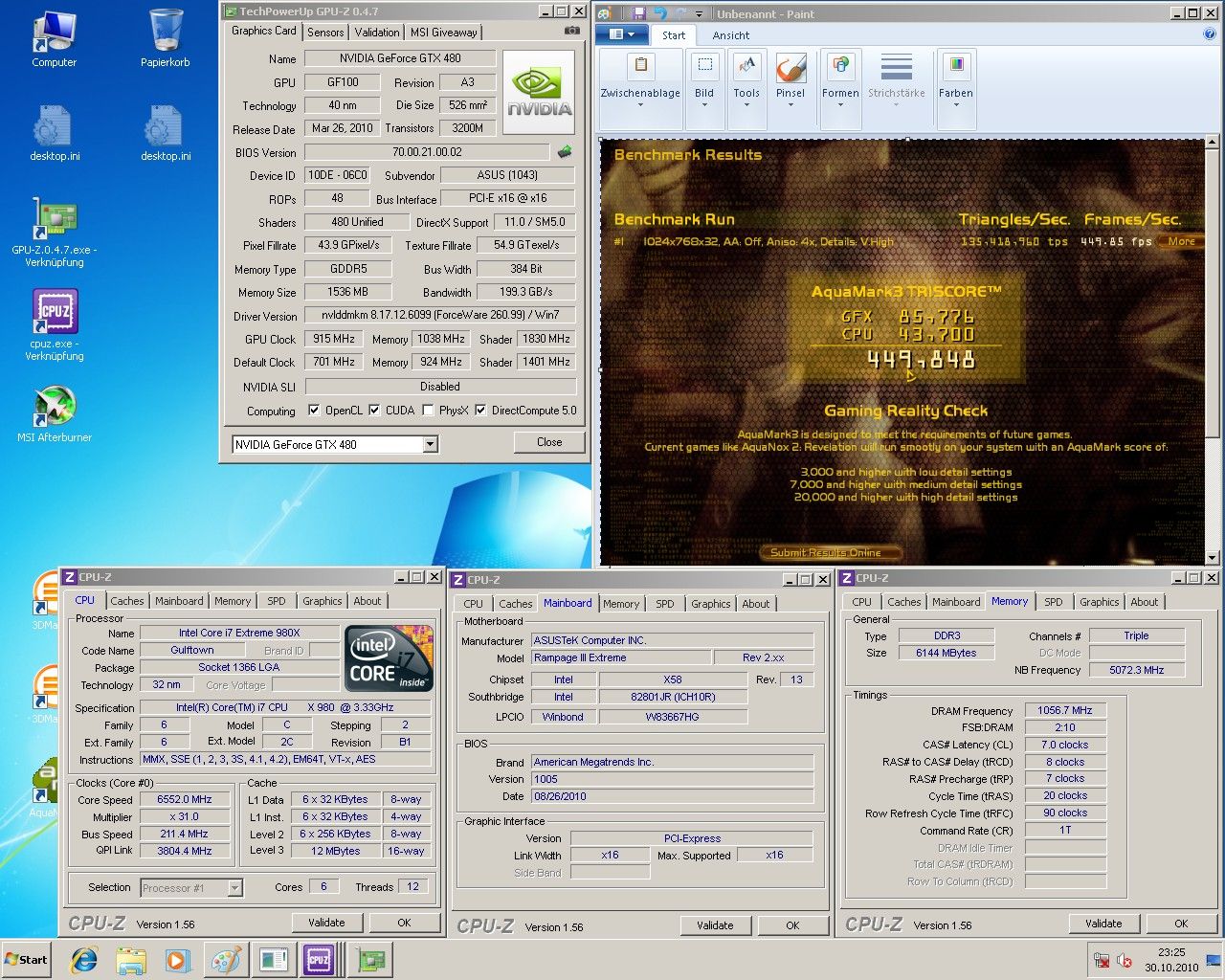
Task: Open the GPU-Z.0.4.7.exe shortcut on desktop
Action: click(x=55, y=233)
